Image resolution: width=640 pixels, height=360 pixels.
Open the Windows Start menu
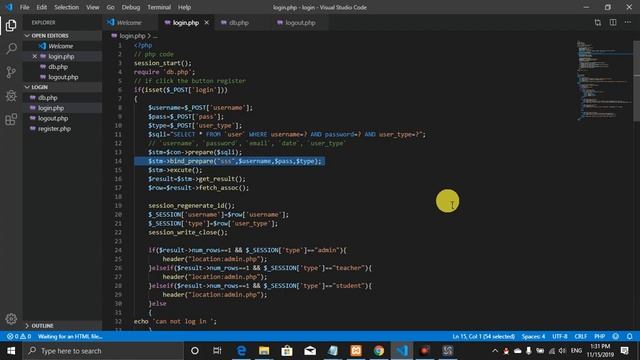[11, 351]
